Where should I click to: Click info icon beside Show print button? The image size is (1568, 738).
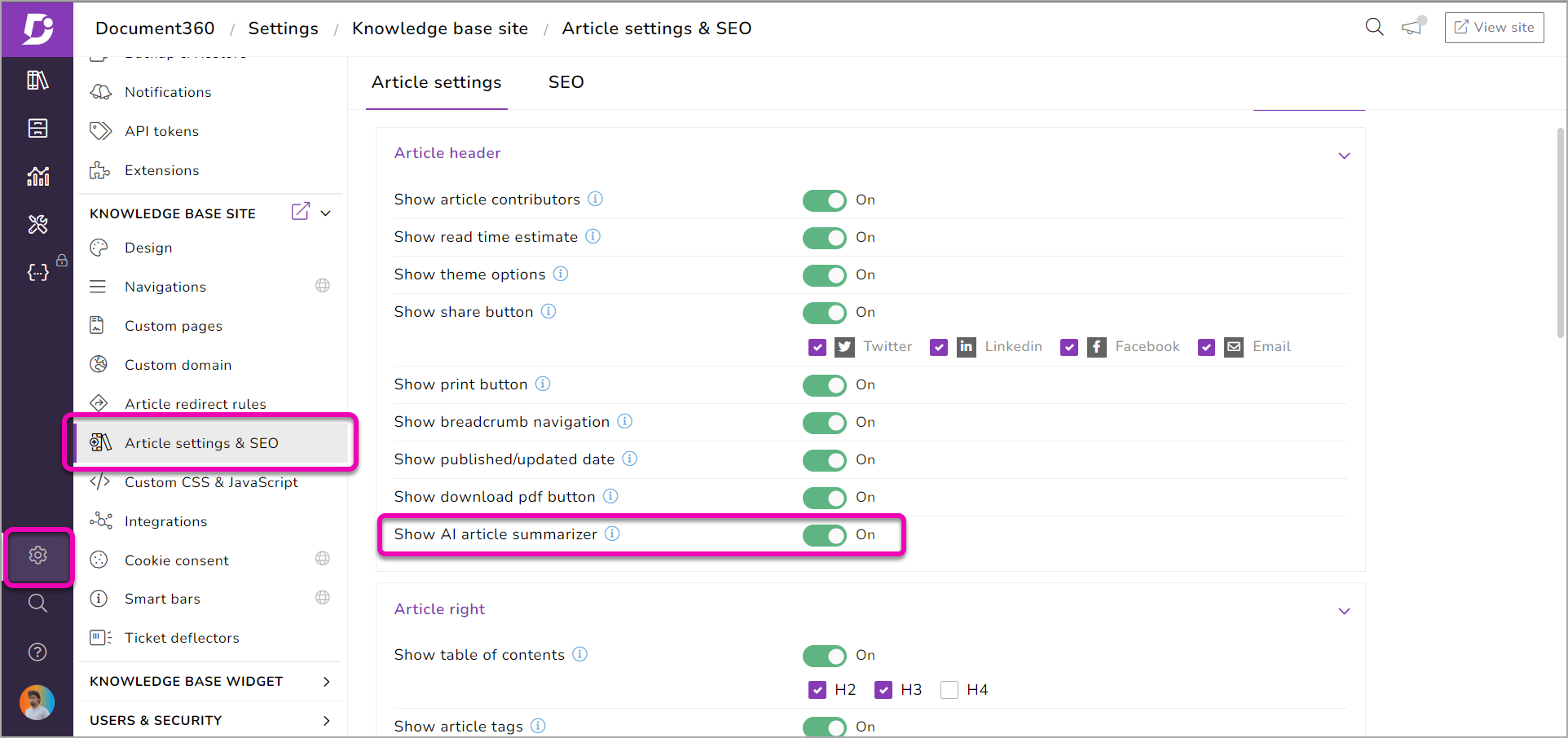543,384
